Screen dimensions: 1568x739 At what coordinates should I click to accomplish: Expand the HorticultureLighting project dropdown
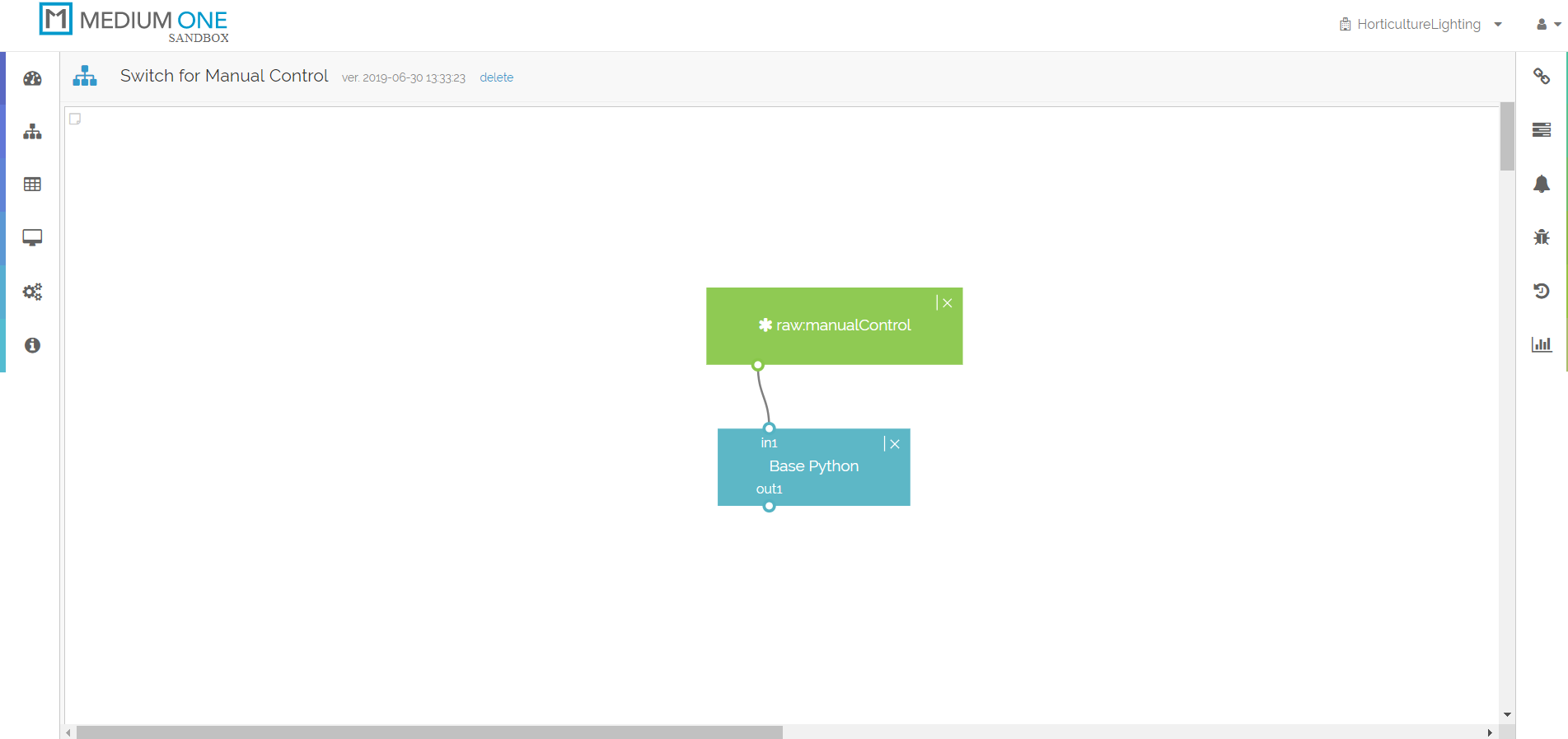click(1421, 25)
